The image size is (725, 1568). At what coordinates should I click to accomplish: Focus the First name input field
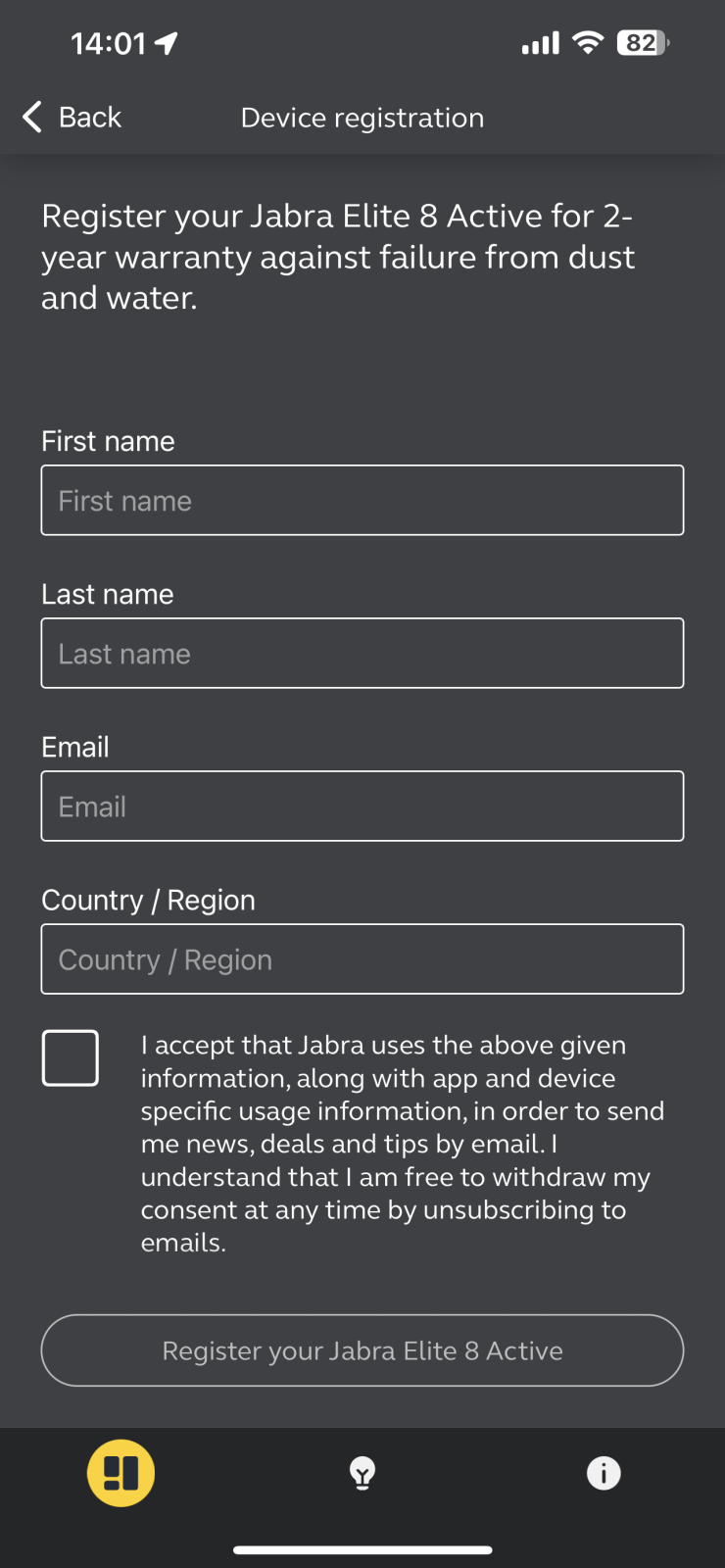(362, 501)
